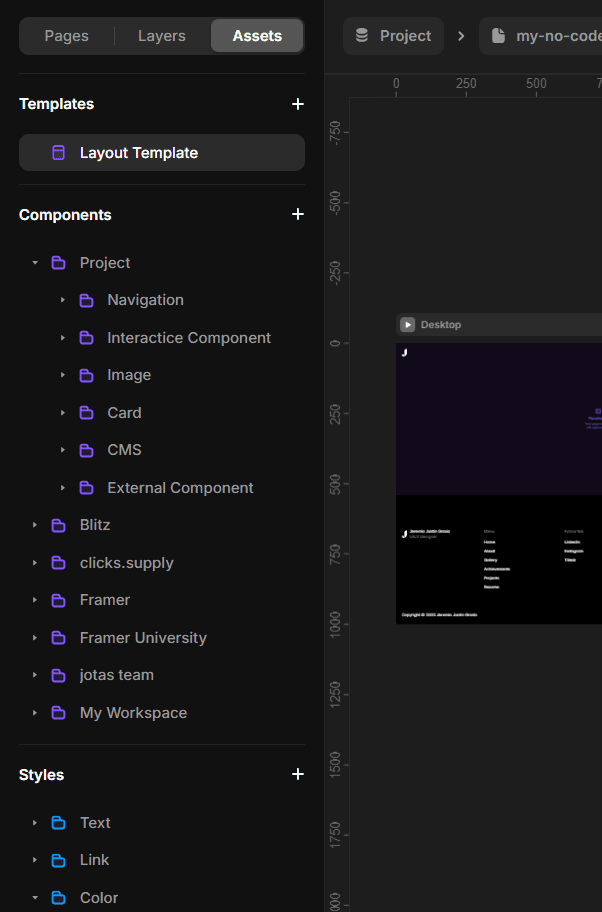Expand the Link styles folder
Image resolution: width=602 pixels, height=912 pixels.
pyautogui.click(x=35, y=860)
